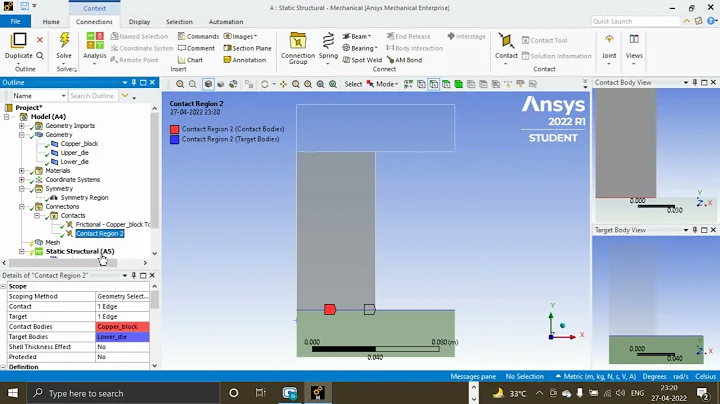The height and width of the screenshot is (404, 720).
Task: Select the green body selection filter
Action: (x=458, y=84)
